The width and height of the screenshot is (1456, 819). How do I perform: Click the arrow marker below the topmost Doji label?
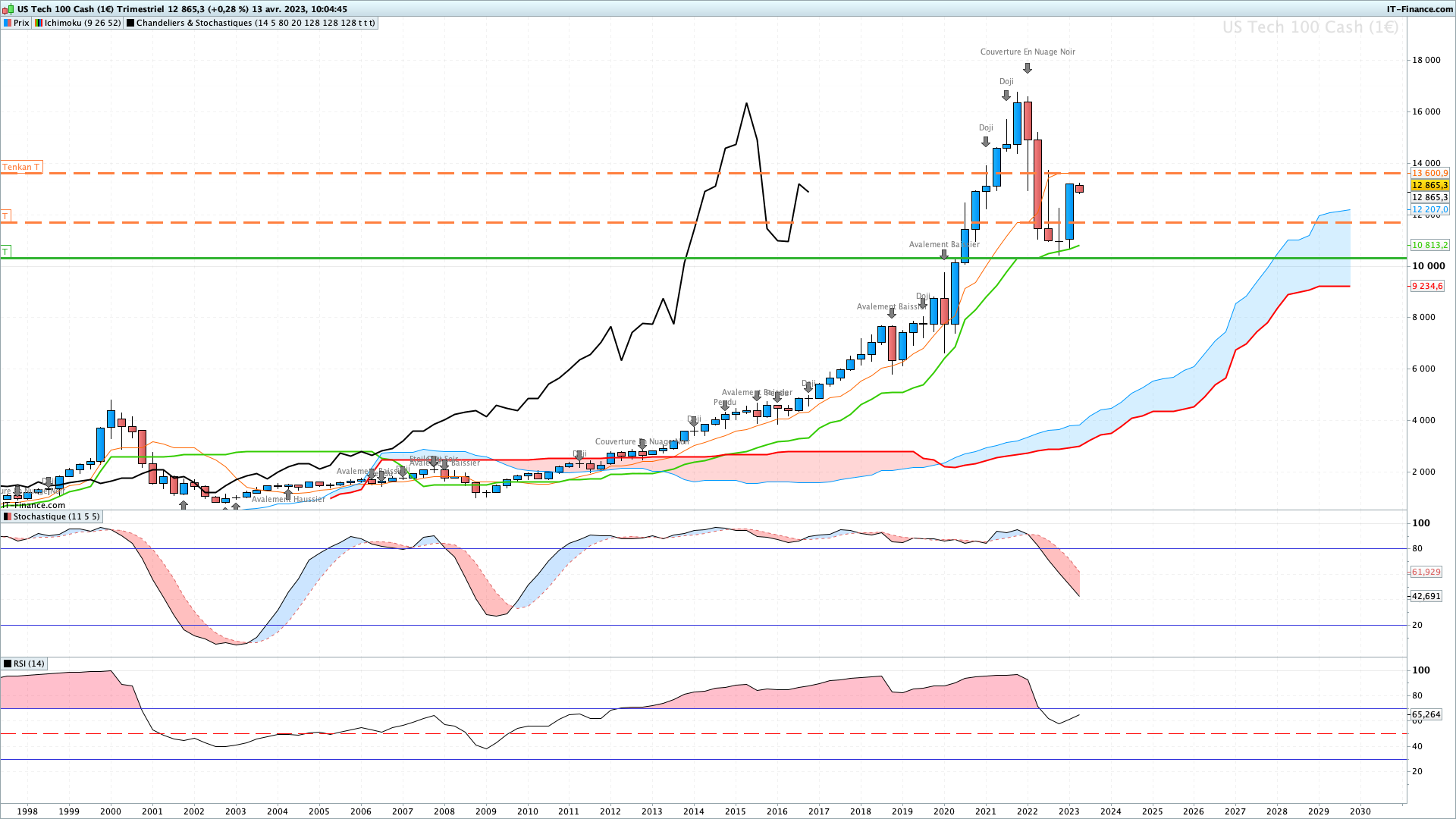coord(1006,96)
